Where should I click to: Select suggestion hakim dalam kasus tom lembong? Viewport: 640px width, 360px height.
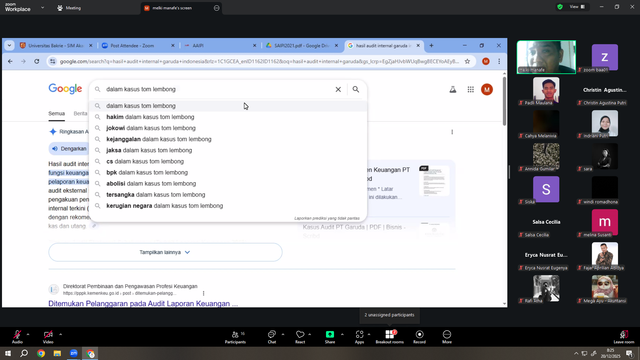[229, 117]
